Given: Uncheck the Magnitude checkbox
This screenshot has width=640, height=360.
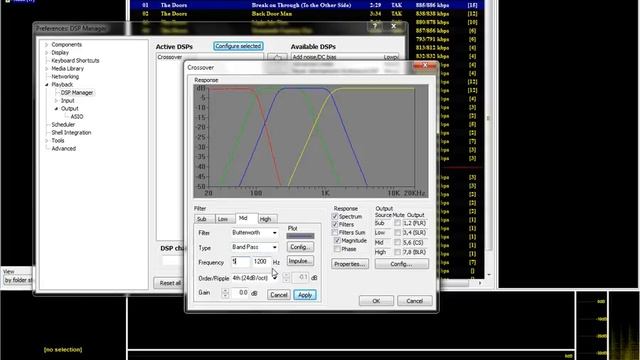Looking at the screenshot, I should [337, 241].
